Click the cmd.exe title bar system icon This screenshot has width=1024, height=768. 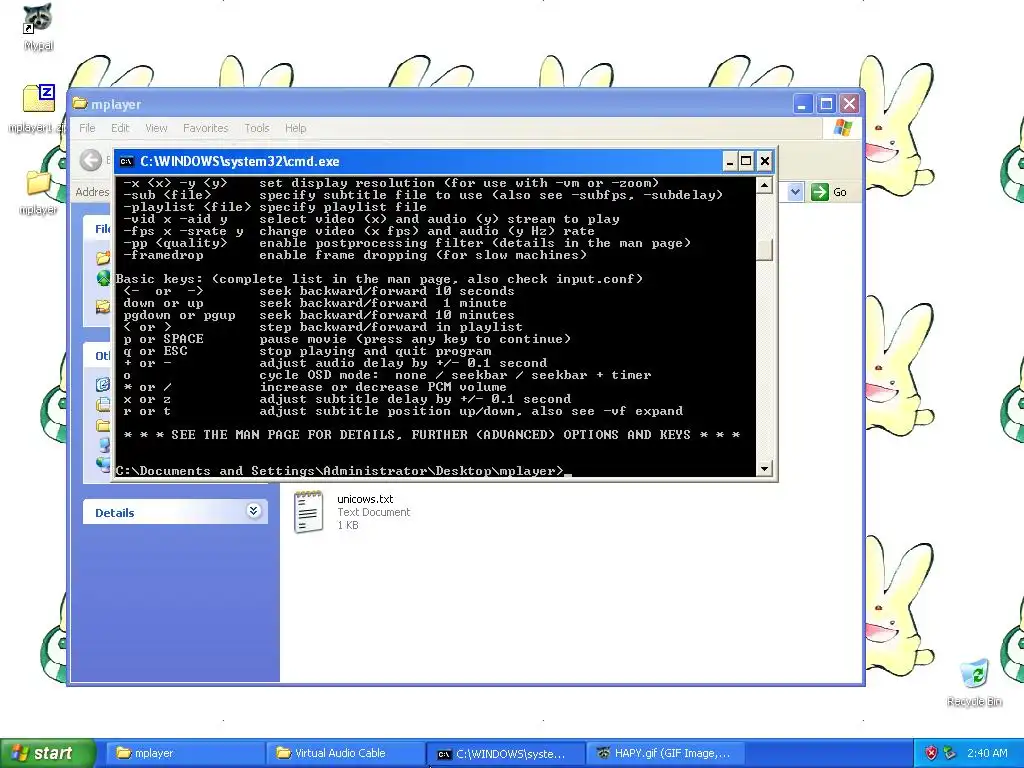click(127, 161)
